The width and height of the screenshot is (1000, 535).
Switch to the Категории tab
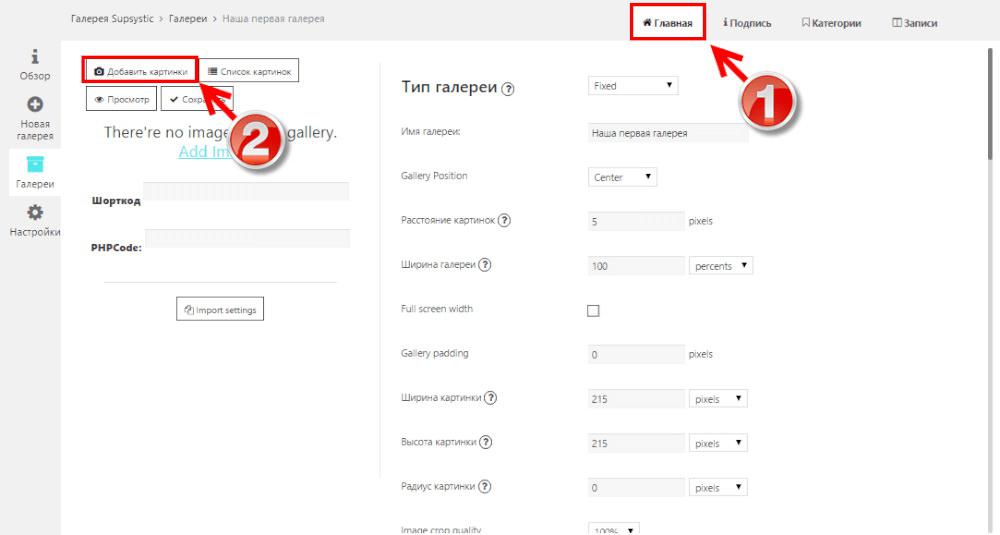(831, 23)
